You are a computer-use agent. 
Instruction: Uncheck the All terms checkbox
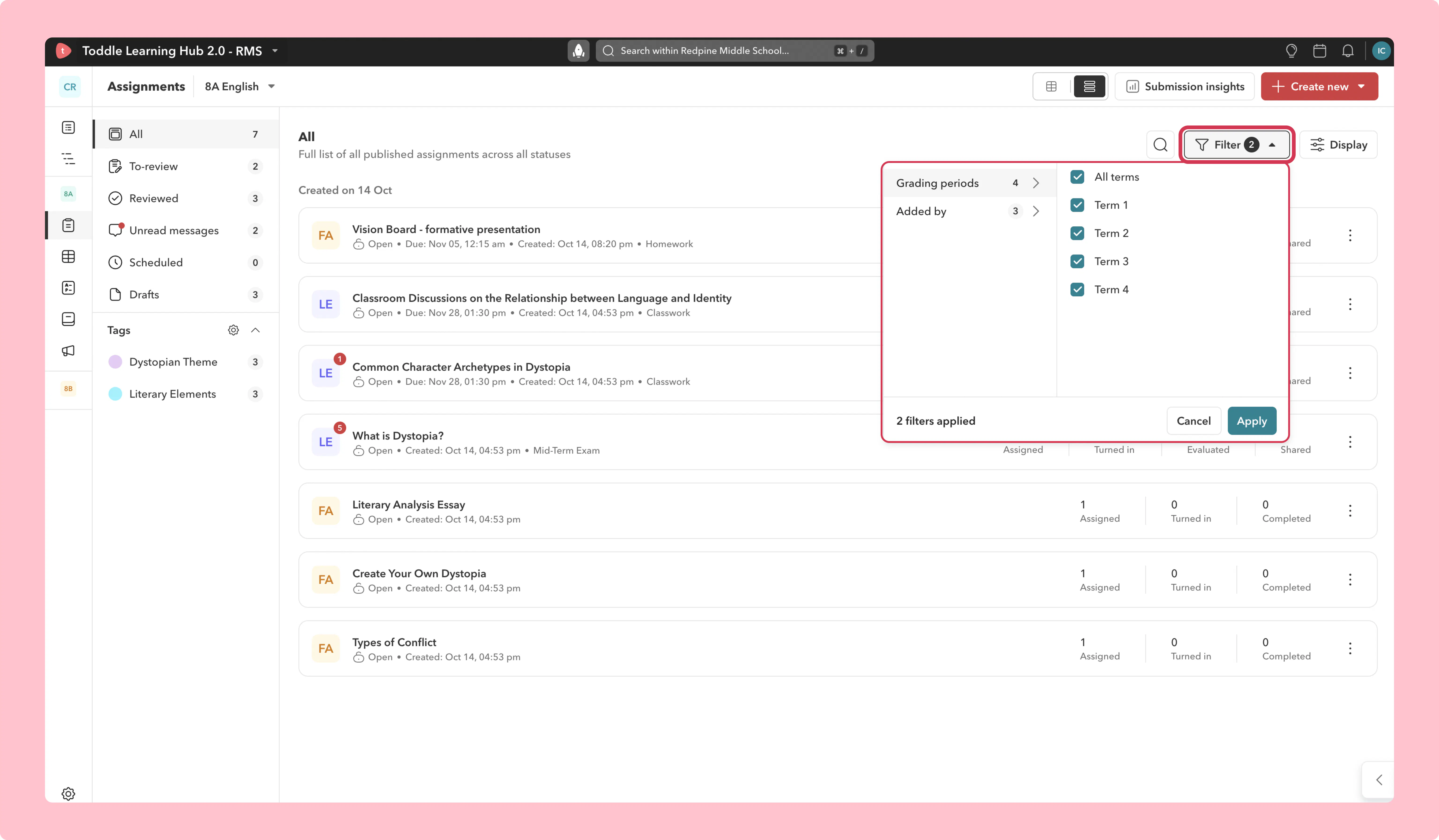(1078, 177)
